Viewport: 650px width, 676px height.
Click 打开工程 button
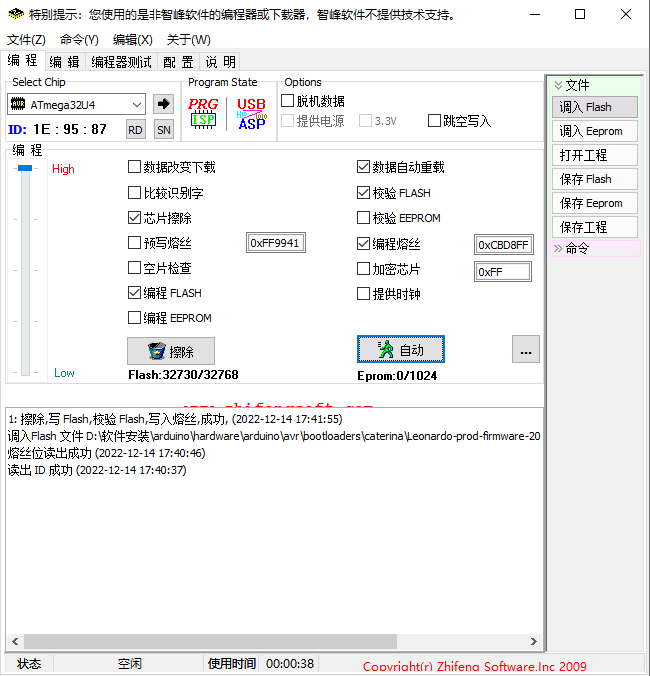click(595, 155)
